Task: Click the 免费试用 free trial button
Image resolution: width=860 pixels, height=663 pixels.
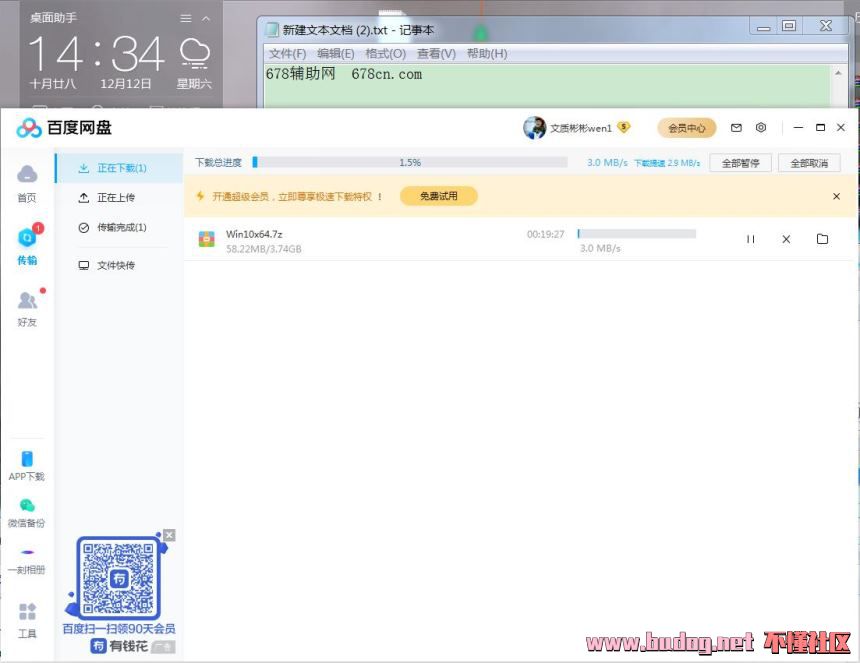Action: click(439, 196)
